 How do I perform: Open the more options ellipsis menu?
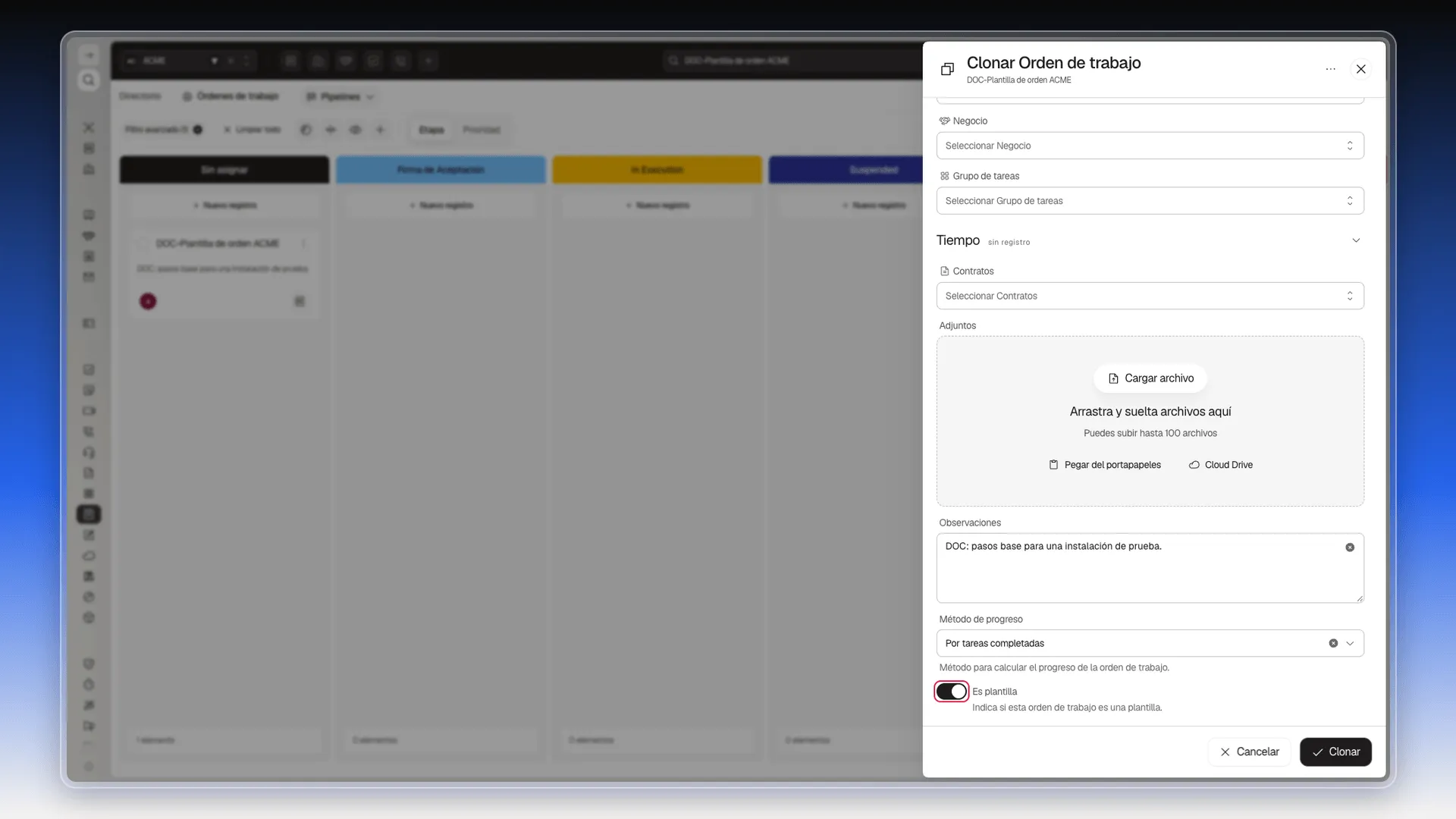pos(1330,69)
